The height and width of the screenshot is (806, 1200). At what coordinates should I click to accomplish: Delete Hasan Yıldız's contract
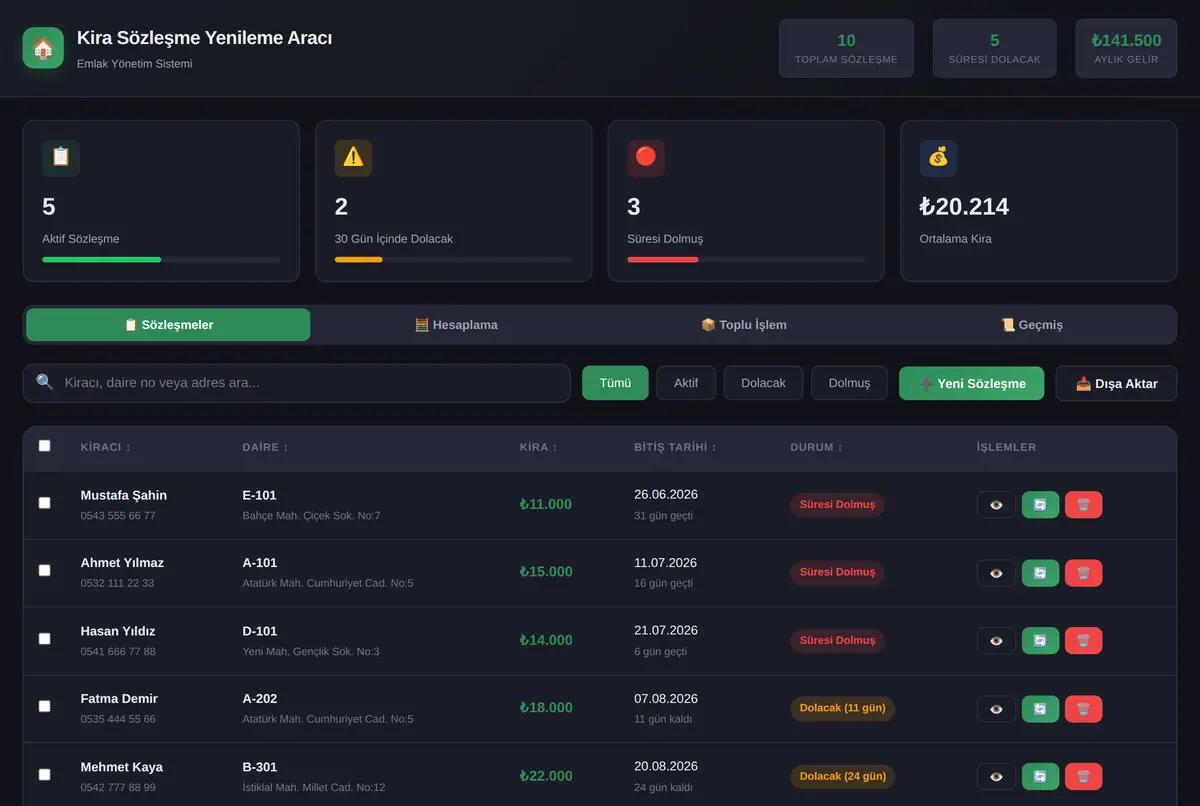point(1084,641)
